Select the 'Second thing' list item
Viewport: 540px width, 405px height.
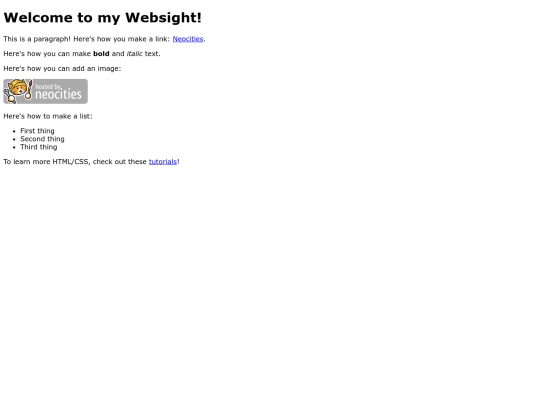(42, 139)
